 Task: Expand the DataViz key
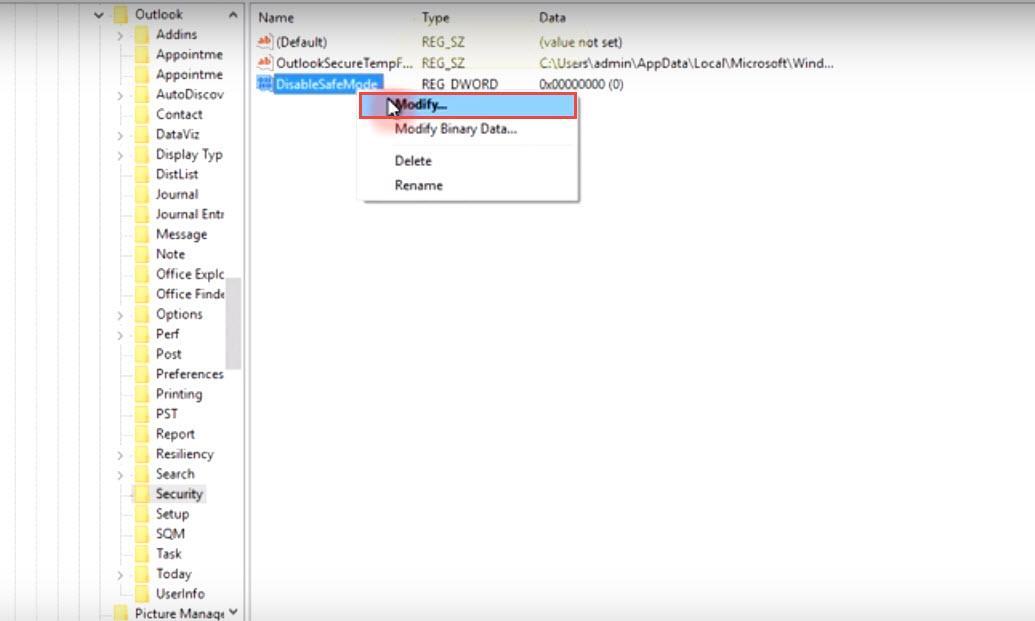pyautogui.click(x=120, y=135)
